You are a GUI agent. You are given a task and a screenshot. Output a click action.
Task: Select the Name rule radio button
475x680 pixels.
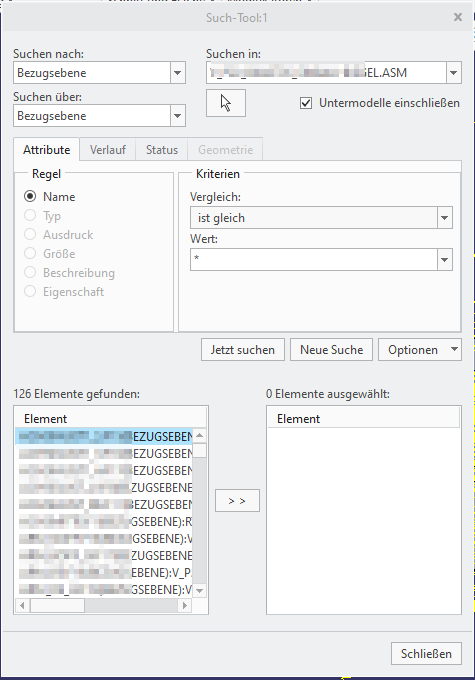[x=30, y=196]
